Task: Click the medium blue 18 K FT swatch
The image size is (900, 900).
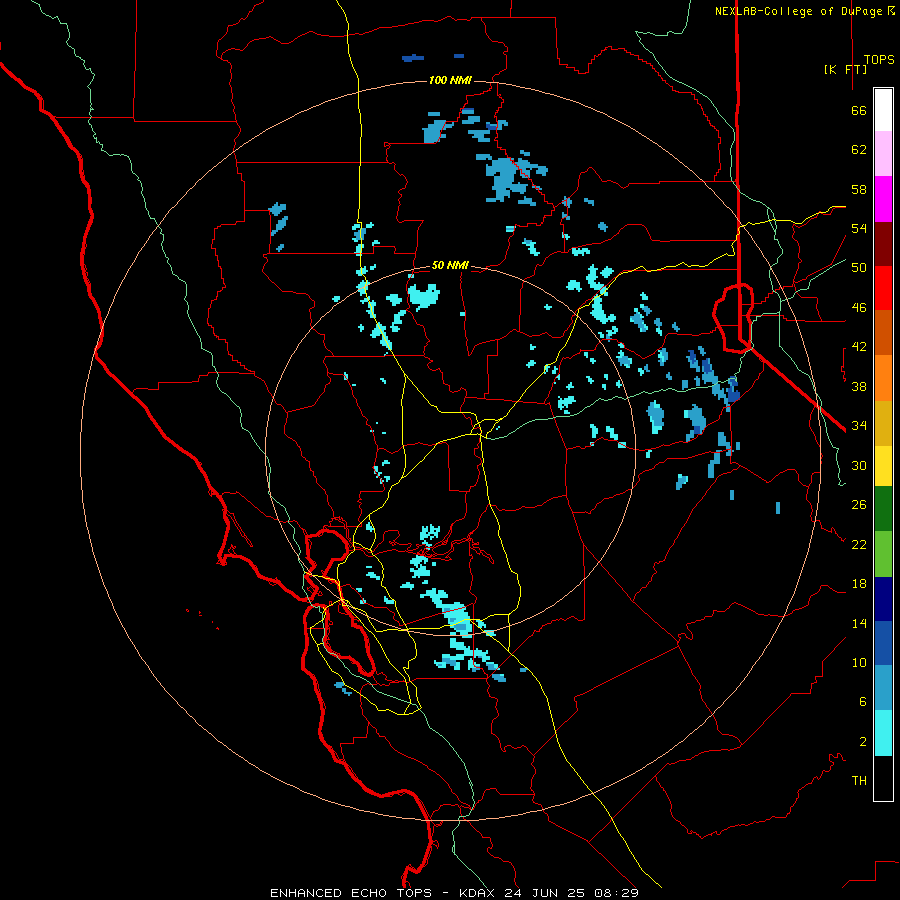Action: (883, 643)
